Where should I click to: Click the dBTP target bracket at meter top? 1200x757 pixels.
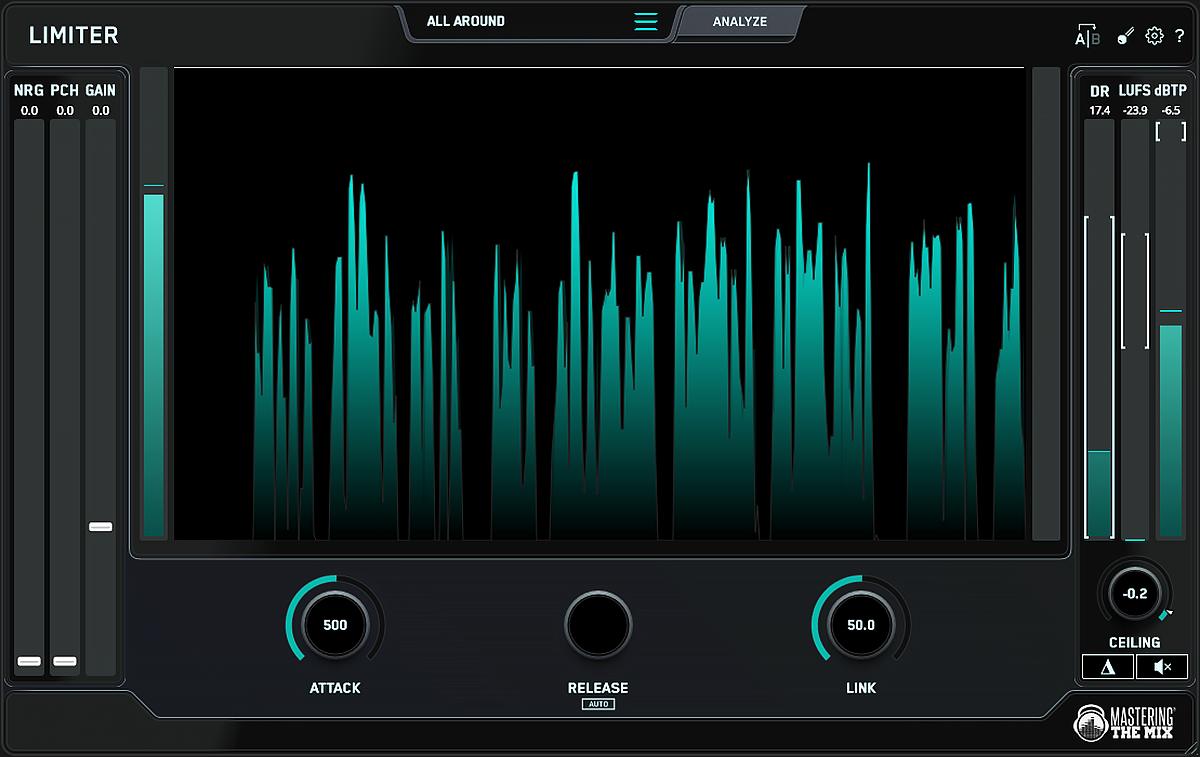[x=1170, y=132]
